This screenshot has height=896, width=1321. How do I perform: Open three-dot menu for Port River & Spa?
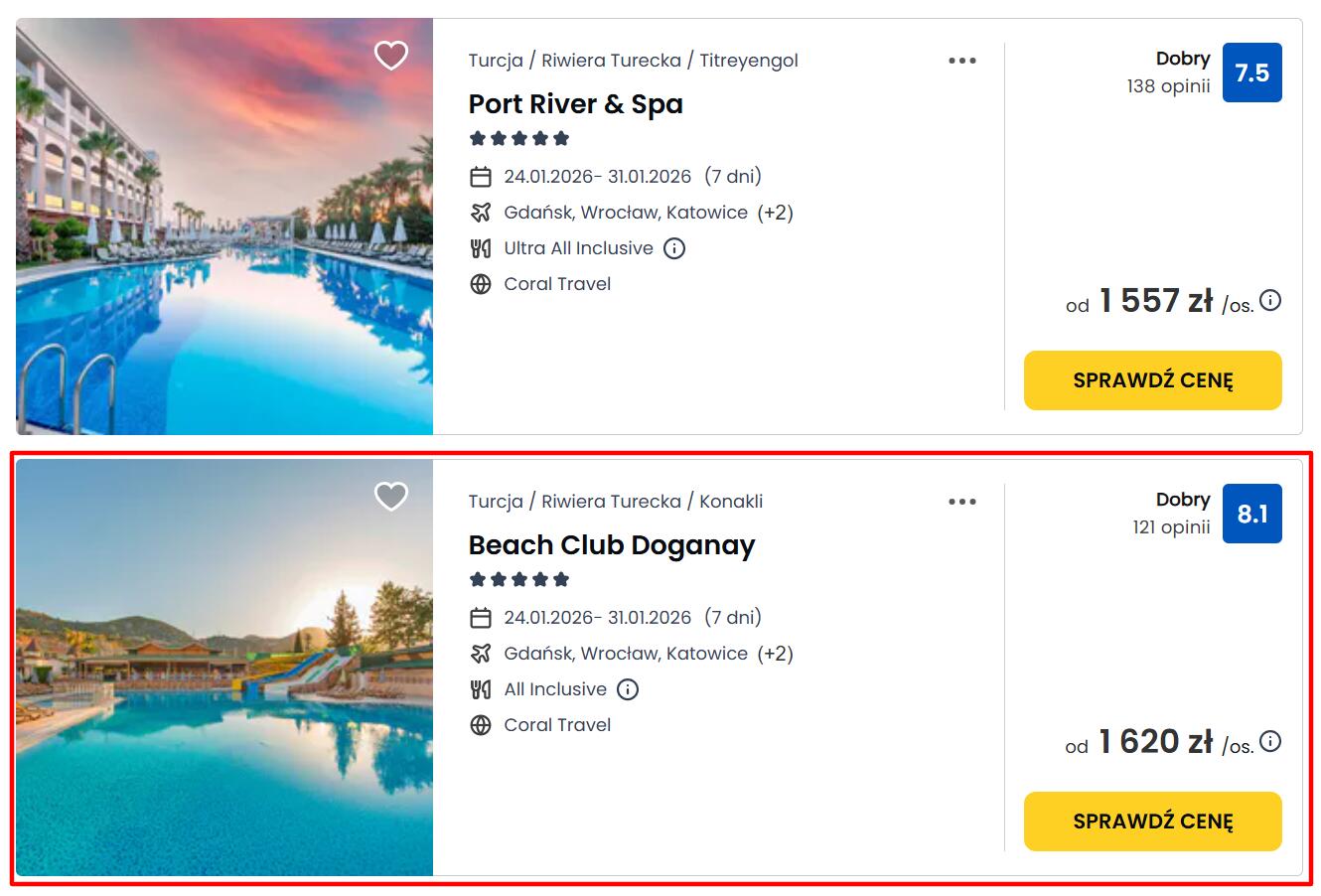pyautogui.click(x=961, y=61)
